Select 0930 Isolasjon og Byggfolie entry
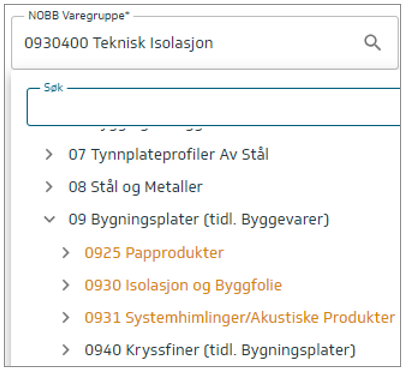Viewport: 406px width, 371px height. pos(183,285)
